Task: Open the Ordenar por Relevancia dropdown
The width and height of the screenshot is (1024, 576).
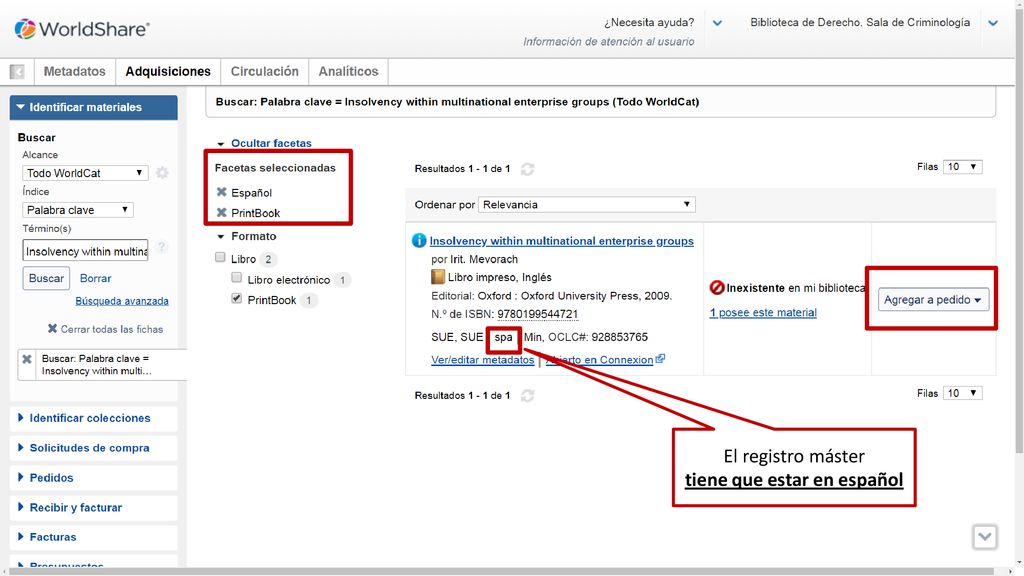Action: [x=586, y=204]
